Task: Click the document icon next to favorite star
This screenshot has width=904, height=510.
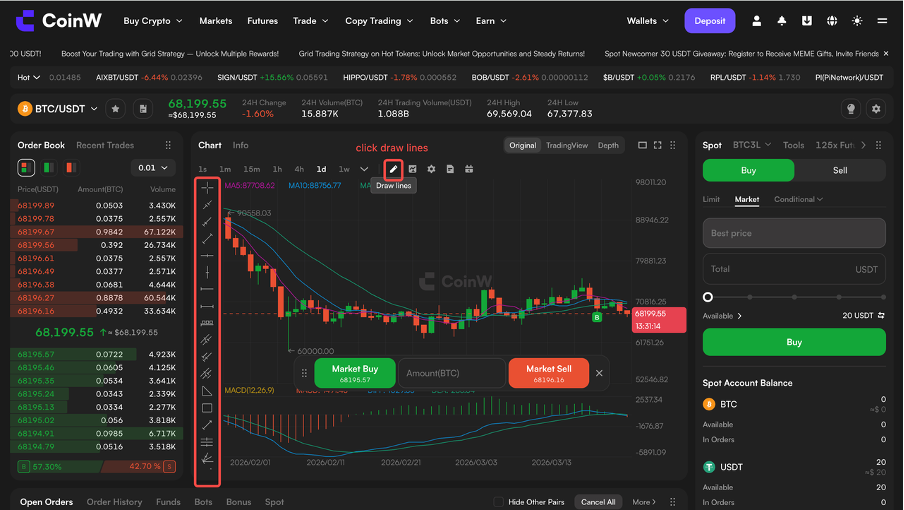Action: click(143, 108)
